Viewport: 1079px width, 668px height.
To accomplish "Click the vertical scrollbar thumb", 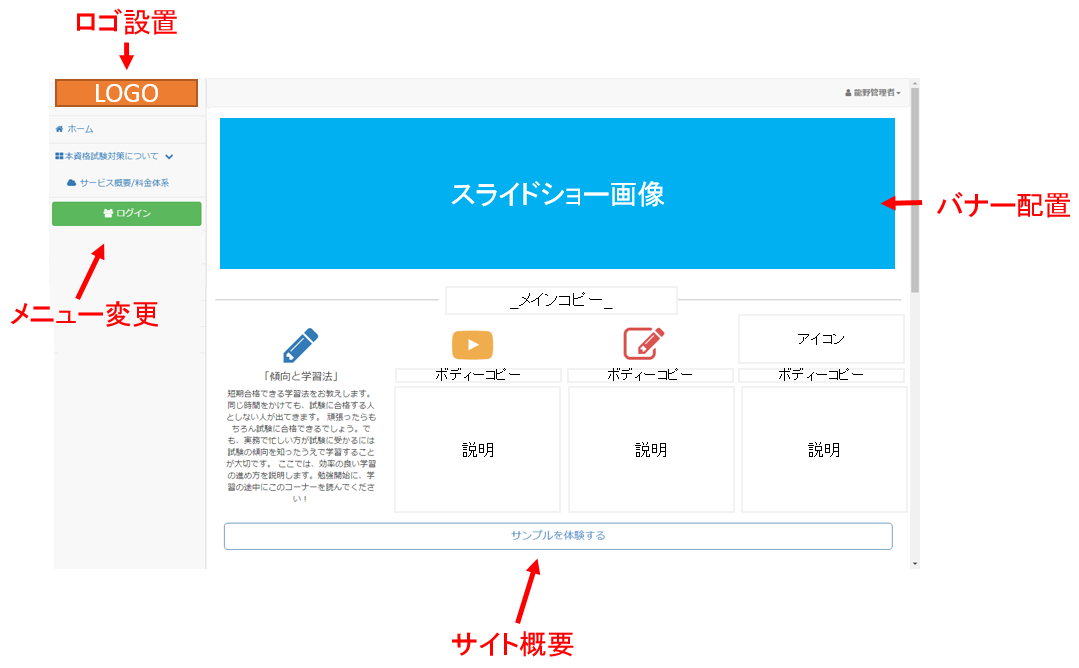I will (914, 190).
